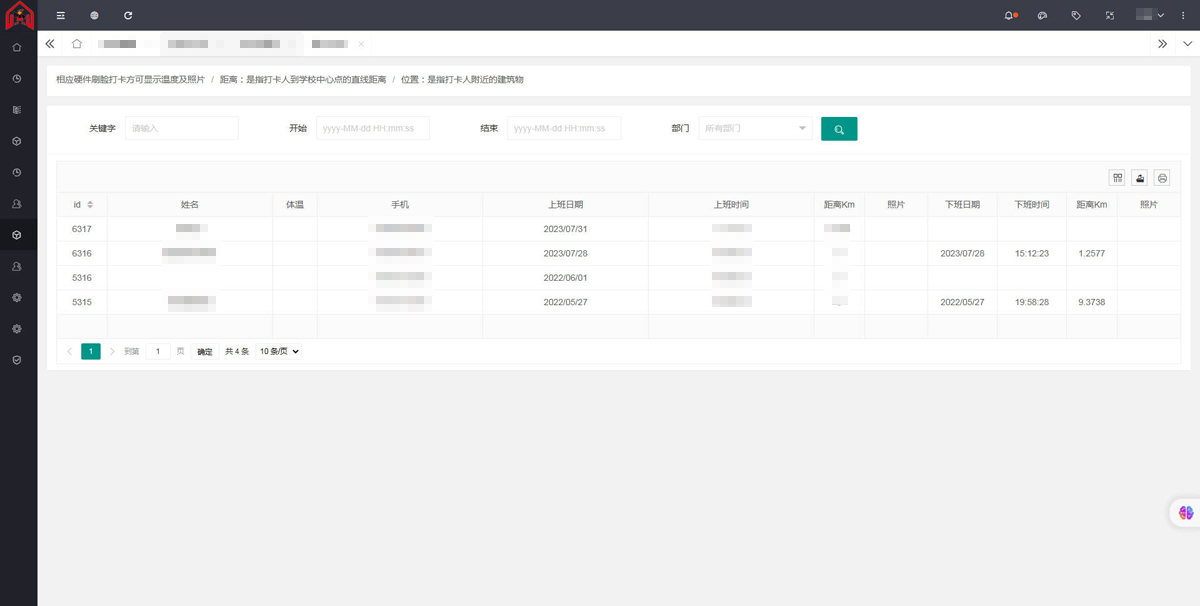1200x606 pixels.
Task: Click the notification bell icon
Action: coord(1009,16)
